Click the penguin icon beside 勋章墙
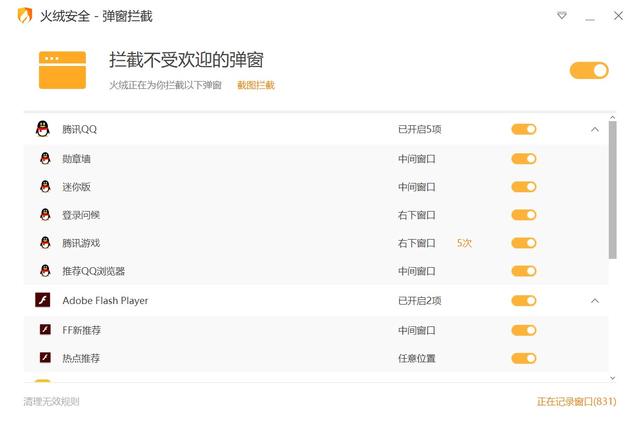640x421 pixels. pos(45,158)
